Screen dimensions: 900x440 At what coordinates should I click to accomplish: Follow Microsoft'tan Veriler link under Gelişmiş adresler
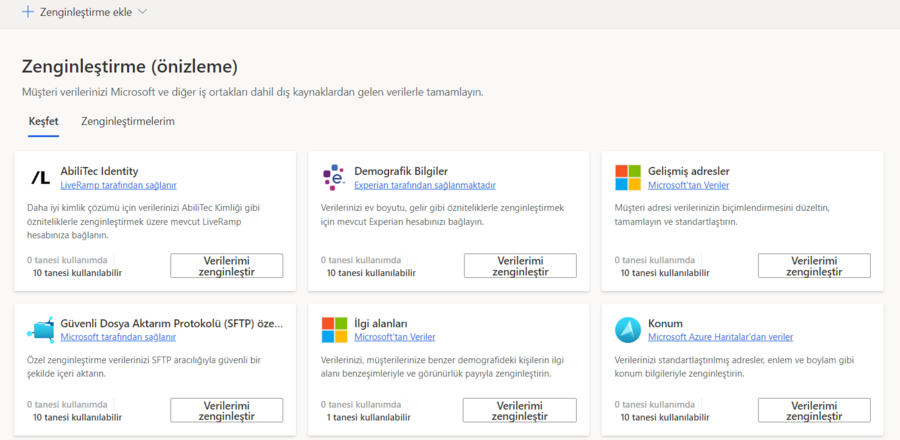tap(689, 185)
